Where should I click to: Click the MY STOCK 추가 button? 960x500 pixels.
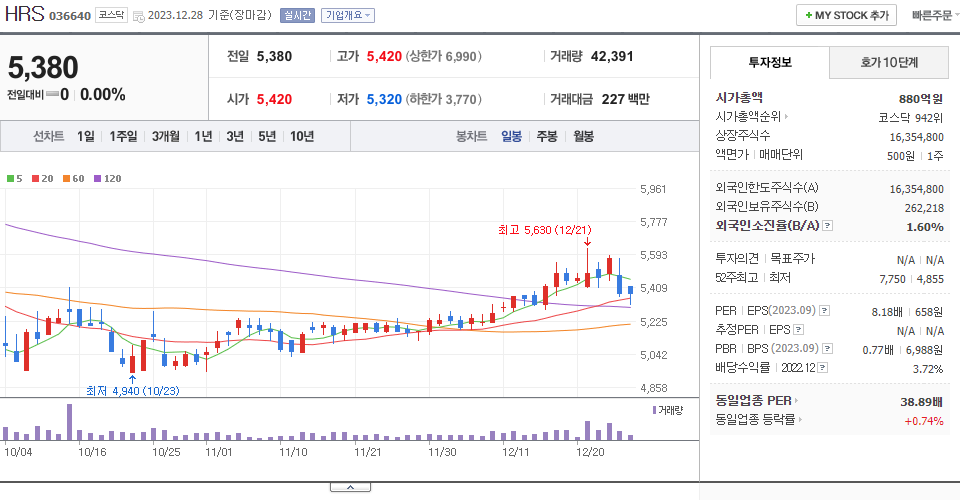846,15
